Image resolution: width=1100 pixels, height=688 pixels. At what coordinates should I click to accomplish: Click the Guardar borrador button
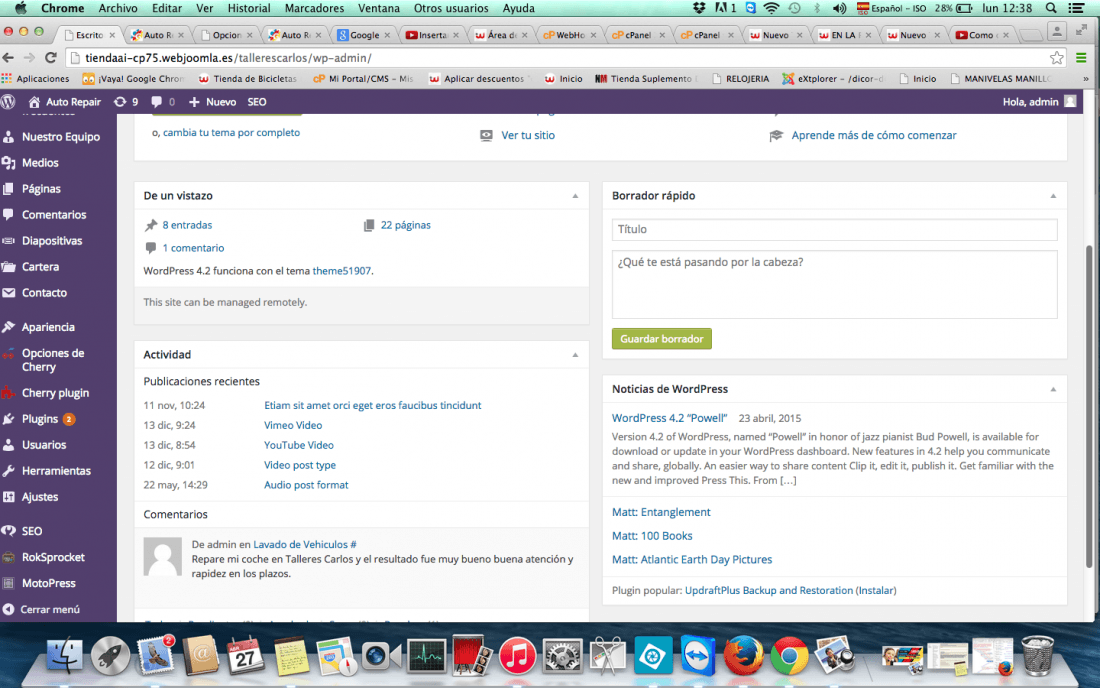(662, 339)
